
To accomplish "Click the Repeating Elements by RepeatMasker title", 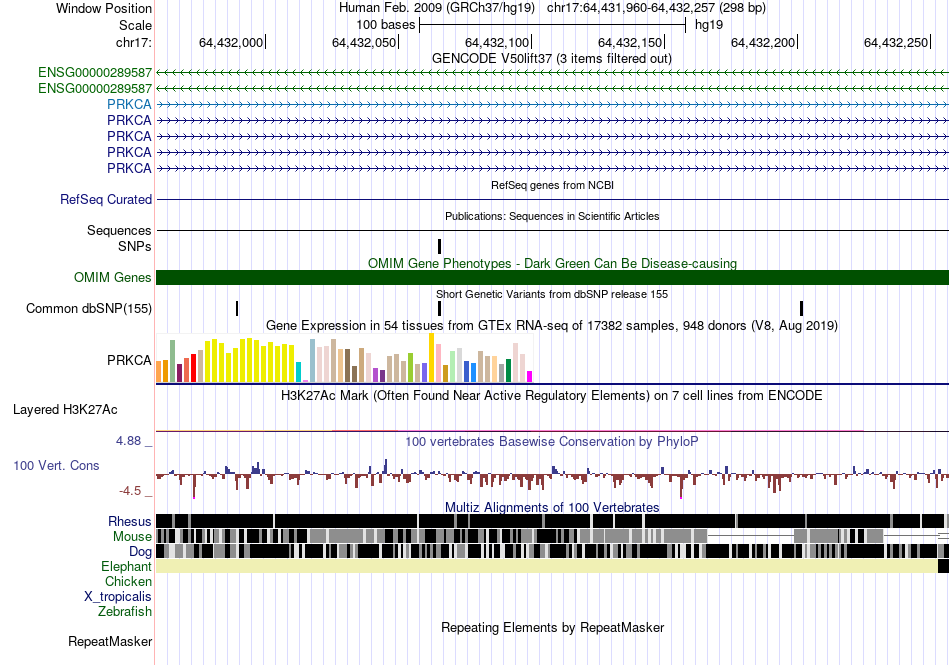I will [552, 627].
